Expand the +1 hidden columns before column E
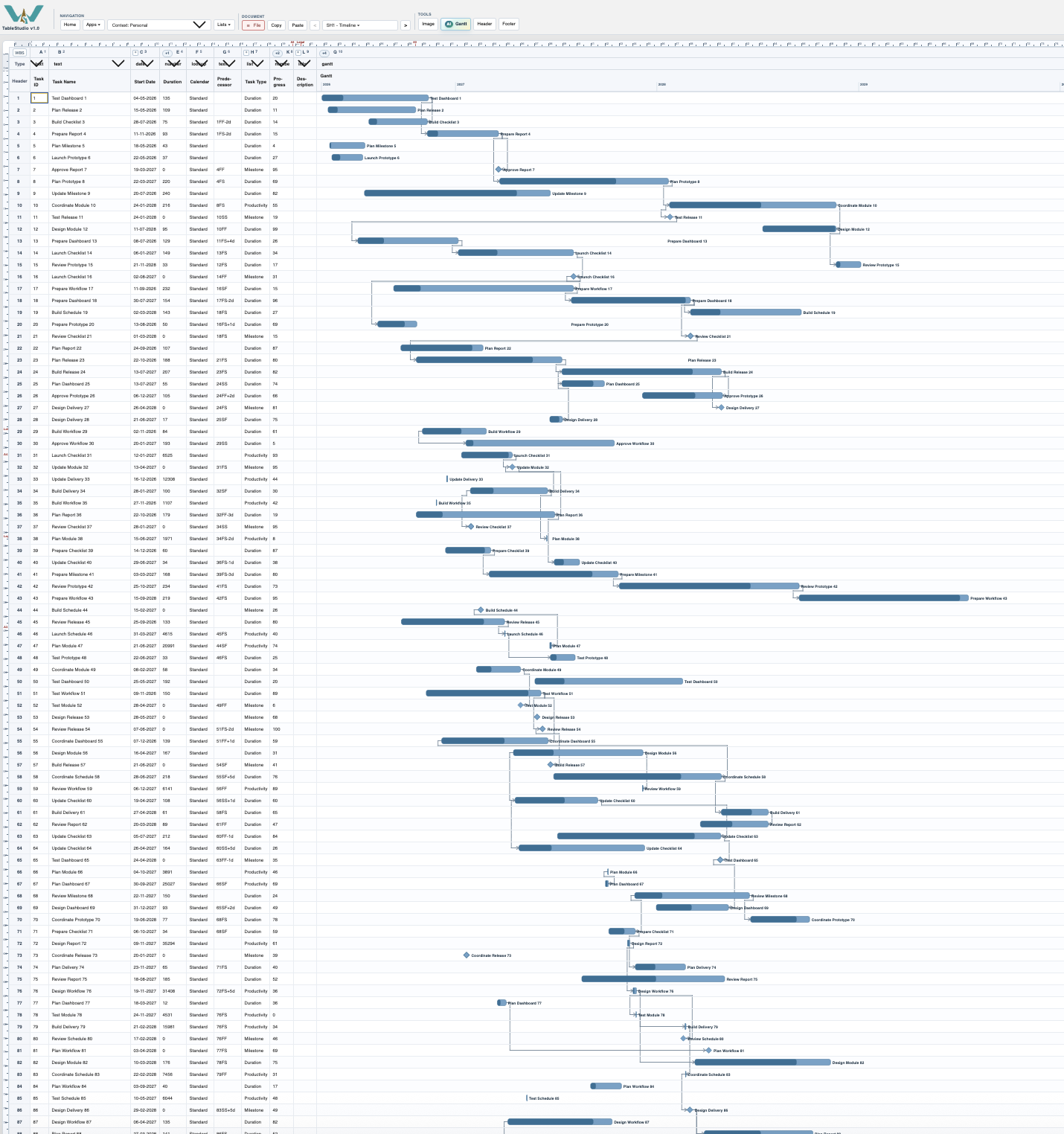The height and width of the screenshot is (1134, 1064). [167, 53]
